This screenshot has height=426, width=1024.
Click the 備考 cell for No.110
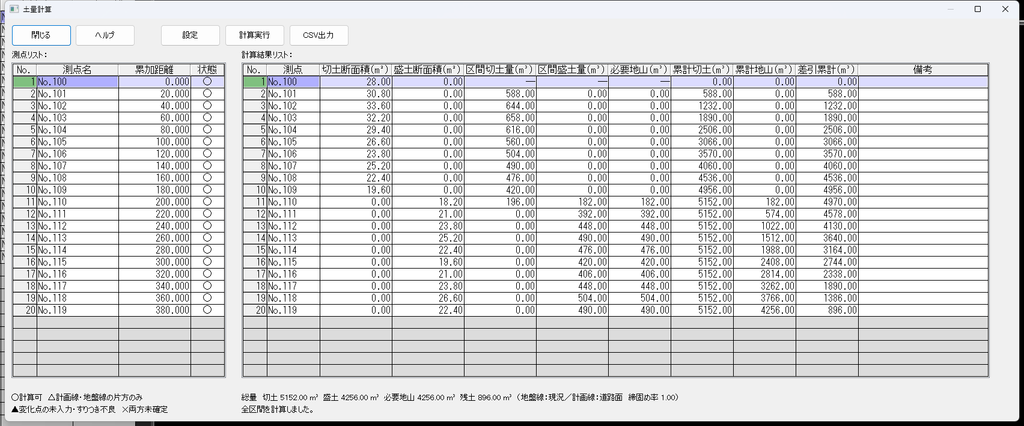tap(923, 203)
